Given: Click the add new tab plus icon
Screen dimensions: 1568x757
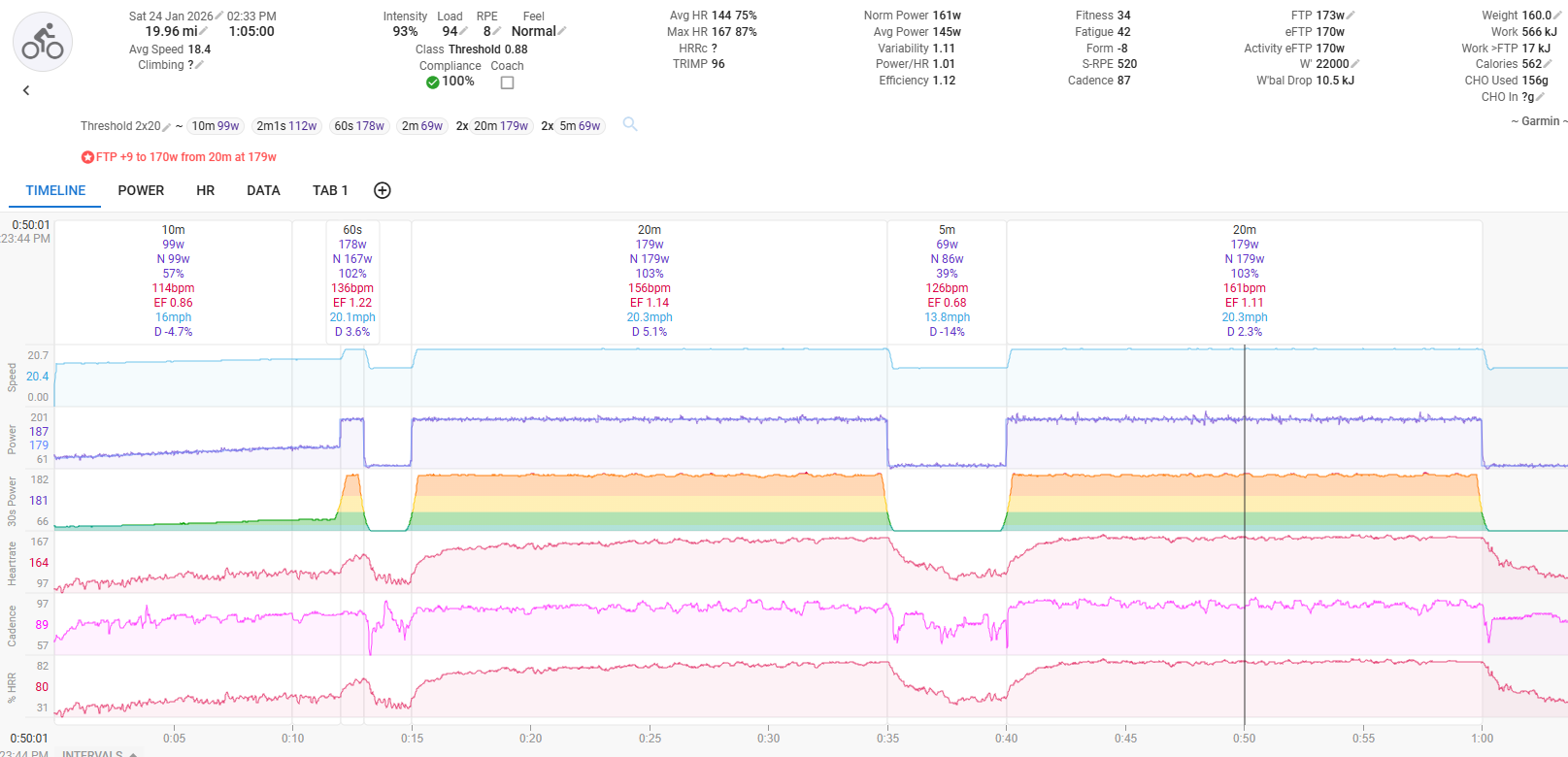Looking at the screenshot, I should click(383, 190).
